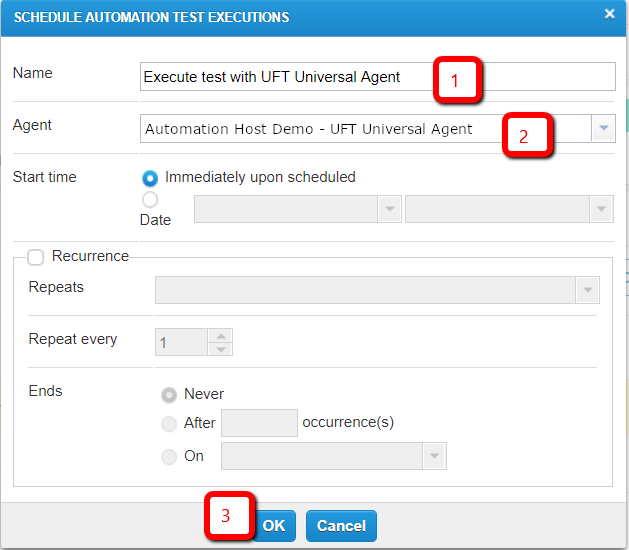
Task: Expand the Repeats dropdown
Action: 587,290
